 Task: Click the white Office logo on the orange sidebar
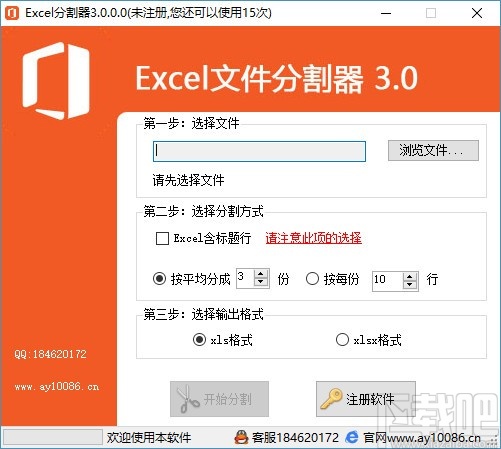(56, 81)
